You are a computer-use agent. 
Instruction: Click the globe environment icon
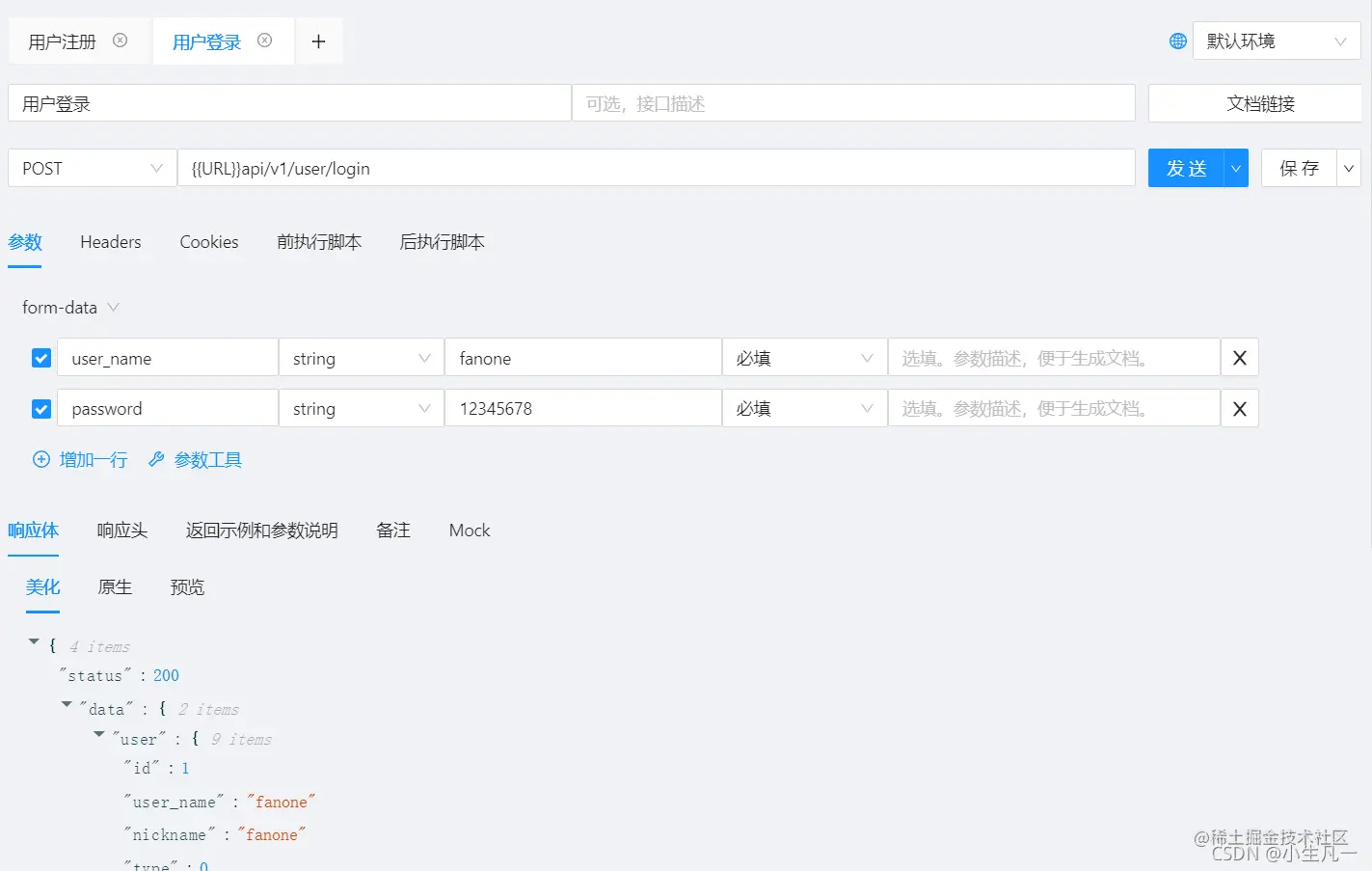(1175, 41)
